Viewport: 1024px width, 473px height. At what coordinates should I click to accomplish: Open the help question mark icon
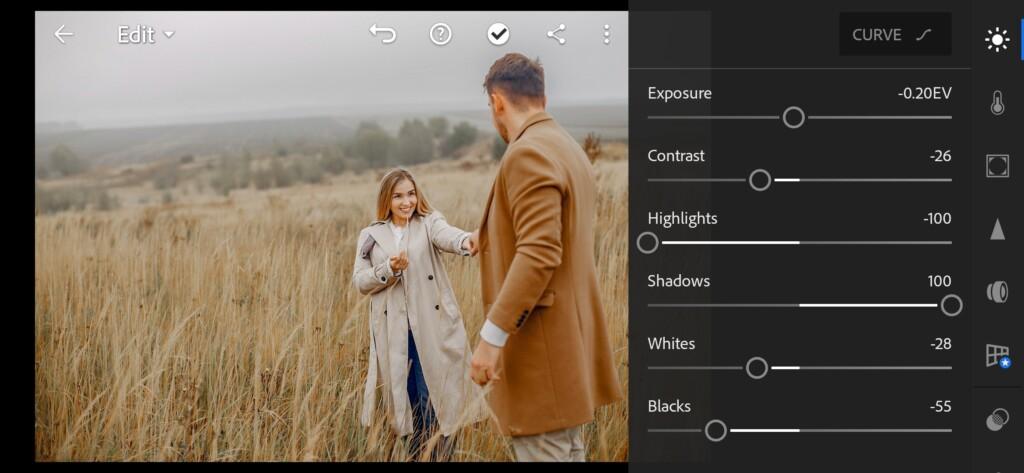[x=441, y=34]
